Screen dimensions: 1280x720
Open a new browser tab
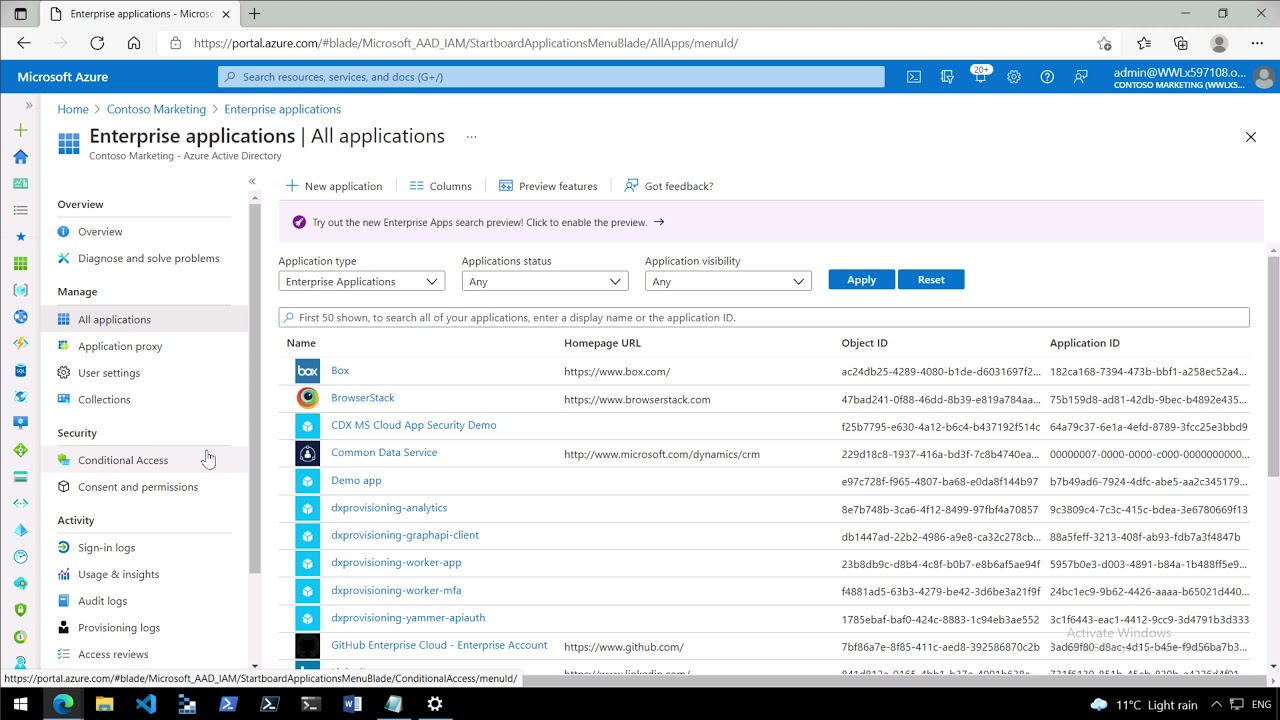coord(254,14)
